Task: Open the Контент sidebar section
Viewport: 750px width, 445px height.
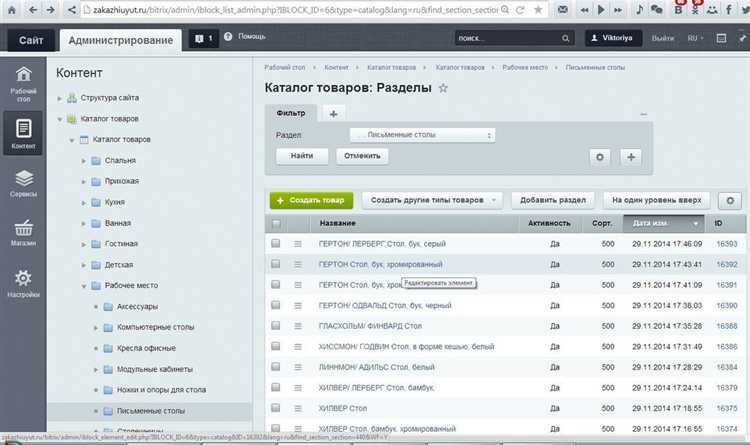Action: (x=23, y=134)
